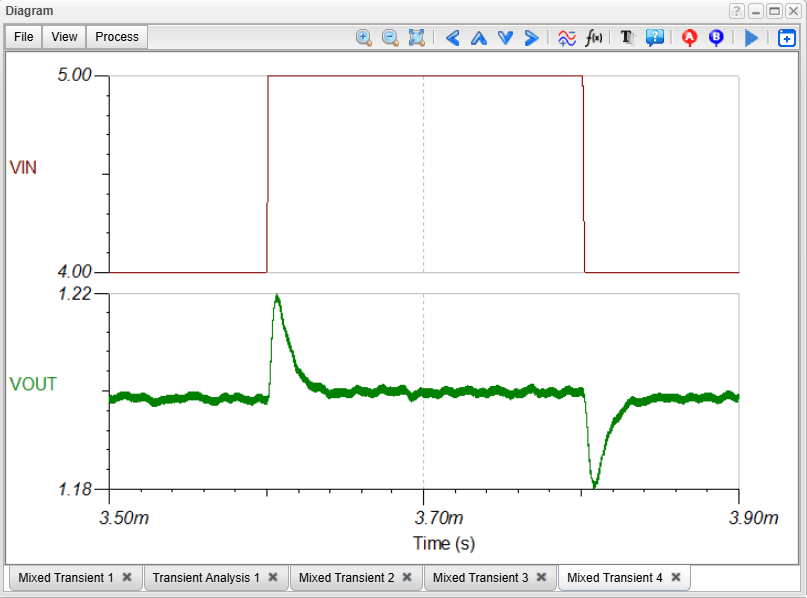Place cursor A marker
This screenshot has height=598, width=807.
pos(689,37)
